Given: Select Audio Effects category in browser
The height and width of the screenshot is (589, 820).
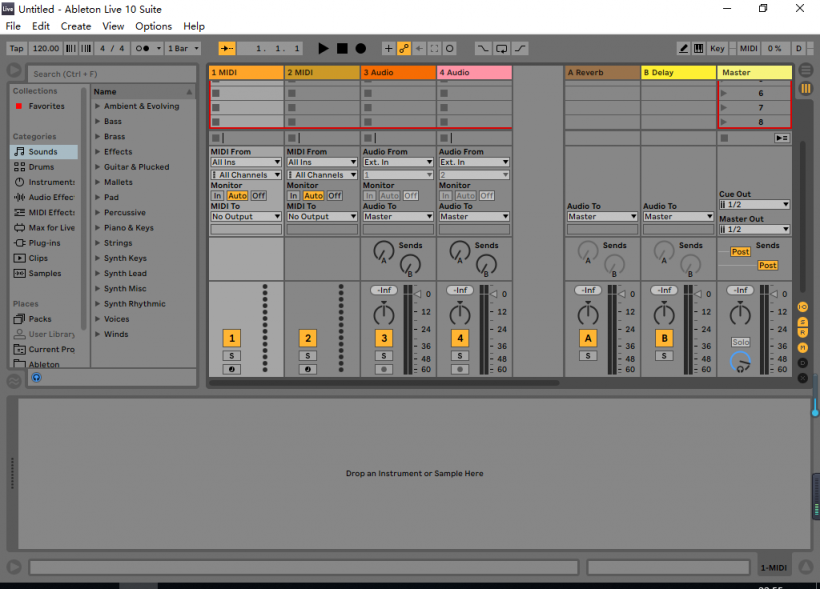Looking at the screenshot, I should point(44,197).
